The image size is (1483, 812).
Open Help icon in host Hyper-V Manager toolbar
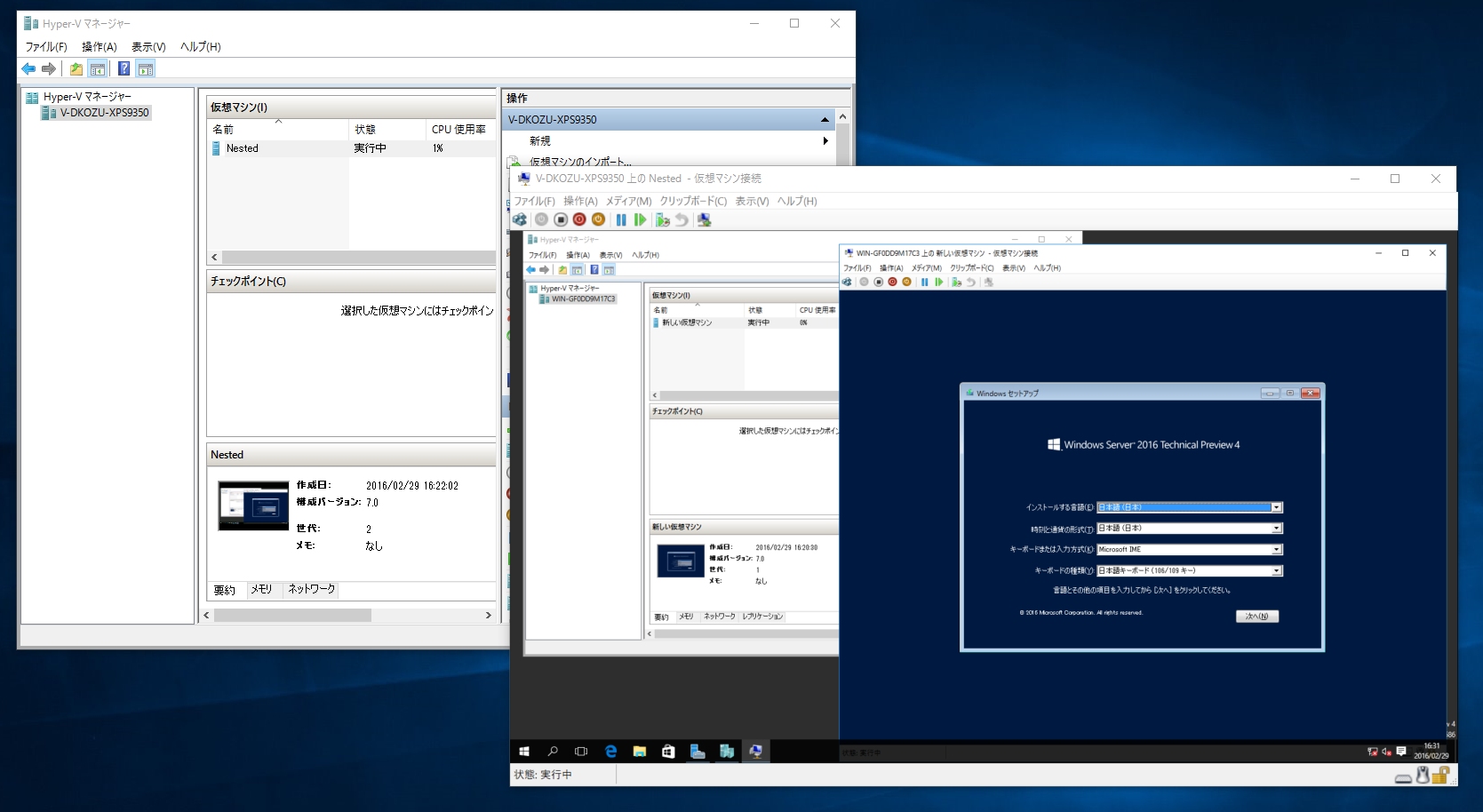[x=124, y=68]
